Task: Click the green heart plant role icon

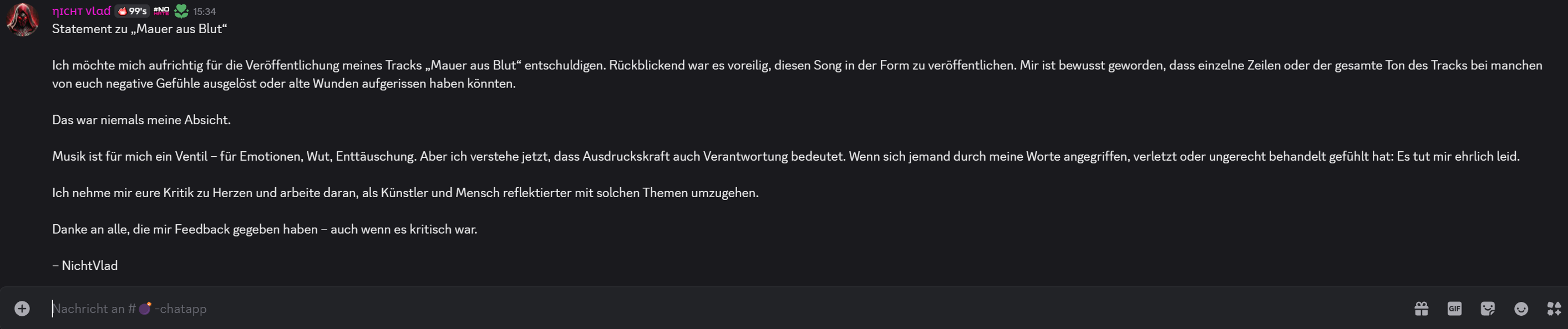Action: coord(181,11)
